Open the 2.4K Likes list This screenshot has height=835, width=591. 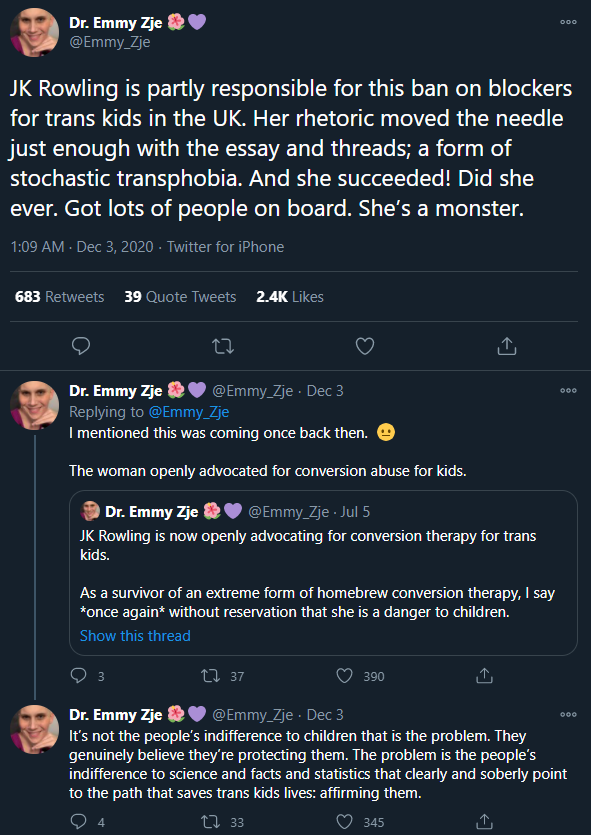290,297
